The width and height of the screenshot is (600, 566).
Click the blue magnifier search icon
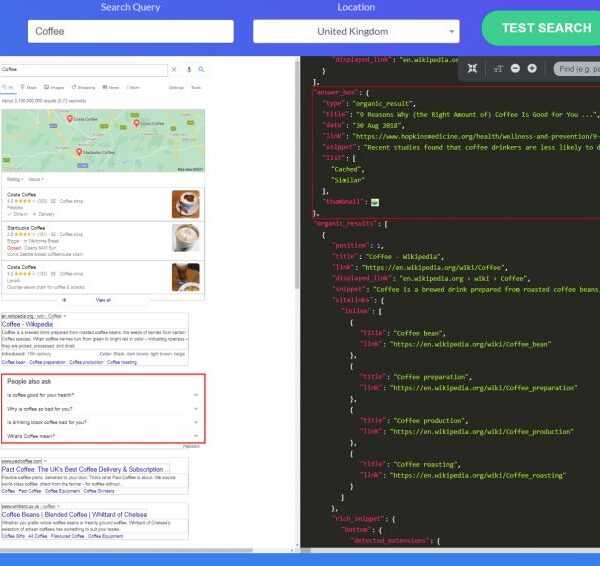(x=201, y=70)
